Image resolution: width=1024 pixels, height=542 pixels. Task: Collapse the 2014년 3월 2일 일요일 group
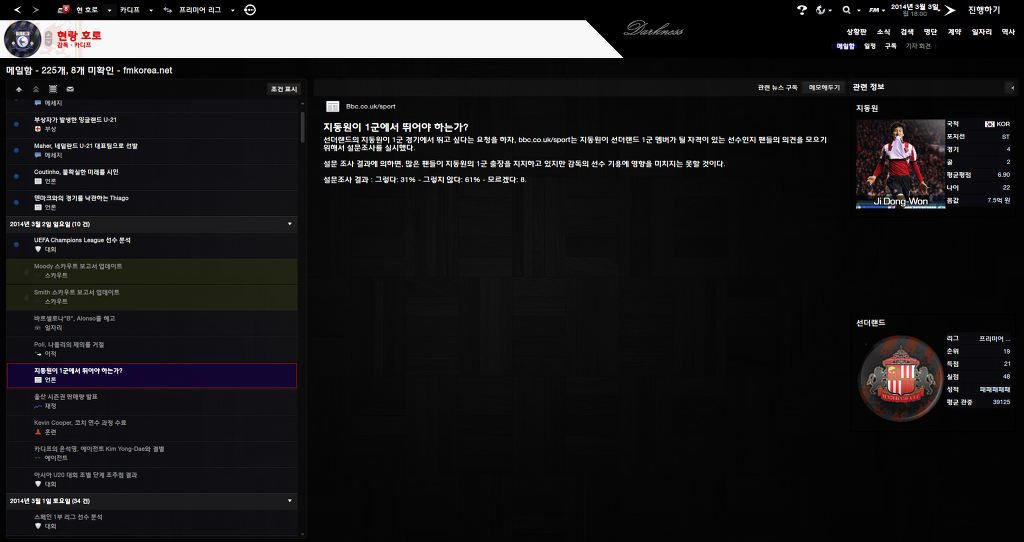(x=290, y=224)
